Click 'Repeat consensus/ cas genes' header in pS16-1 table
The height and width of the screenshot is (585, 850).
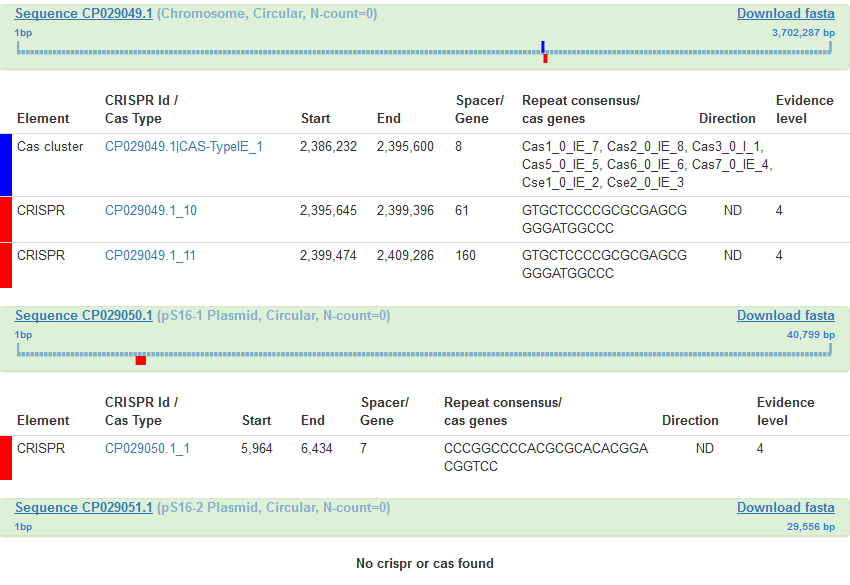click(x=503, y=411)
